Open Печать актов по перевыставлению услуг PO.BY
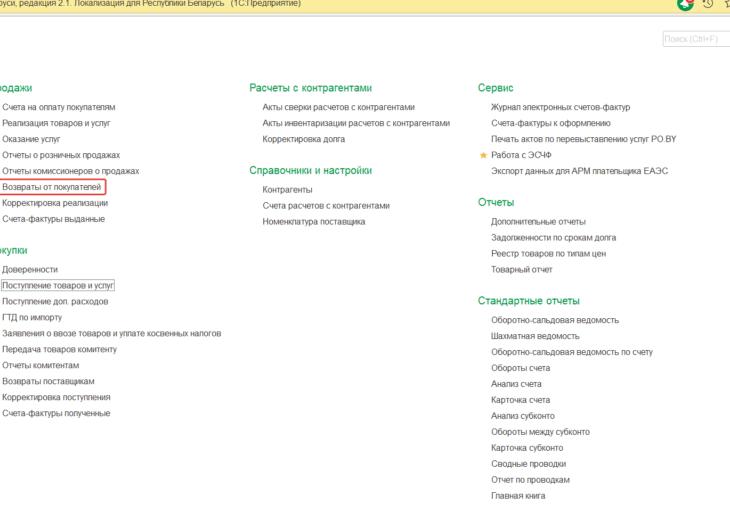Viewport: 730px width, 530px height. click(584, 139)
